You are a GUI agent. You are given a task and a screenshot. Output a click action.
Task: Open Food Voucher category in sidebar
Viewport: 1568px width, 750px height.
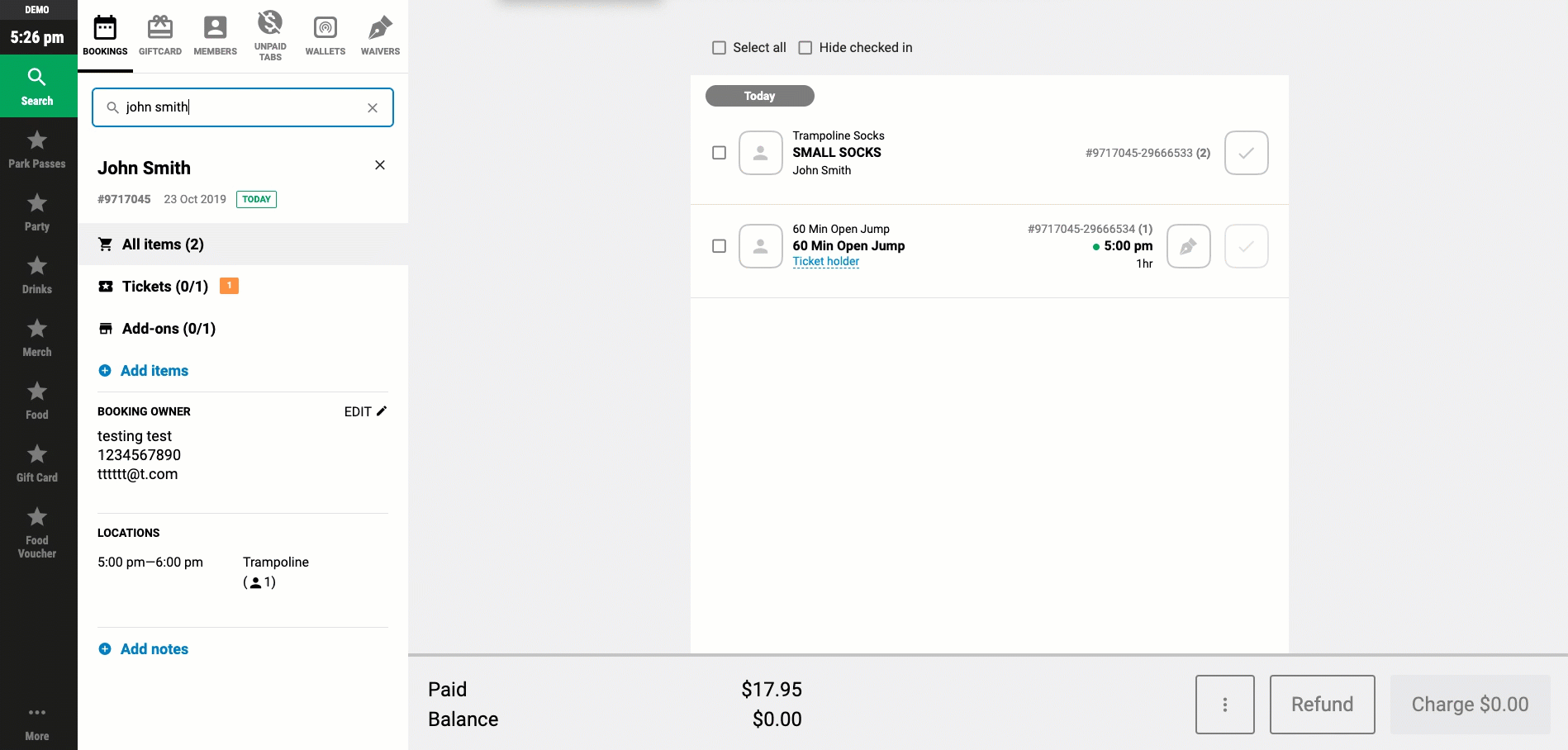pyautogui.click(x=37, y=533)
